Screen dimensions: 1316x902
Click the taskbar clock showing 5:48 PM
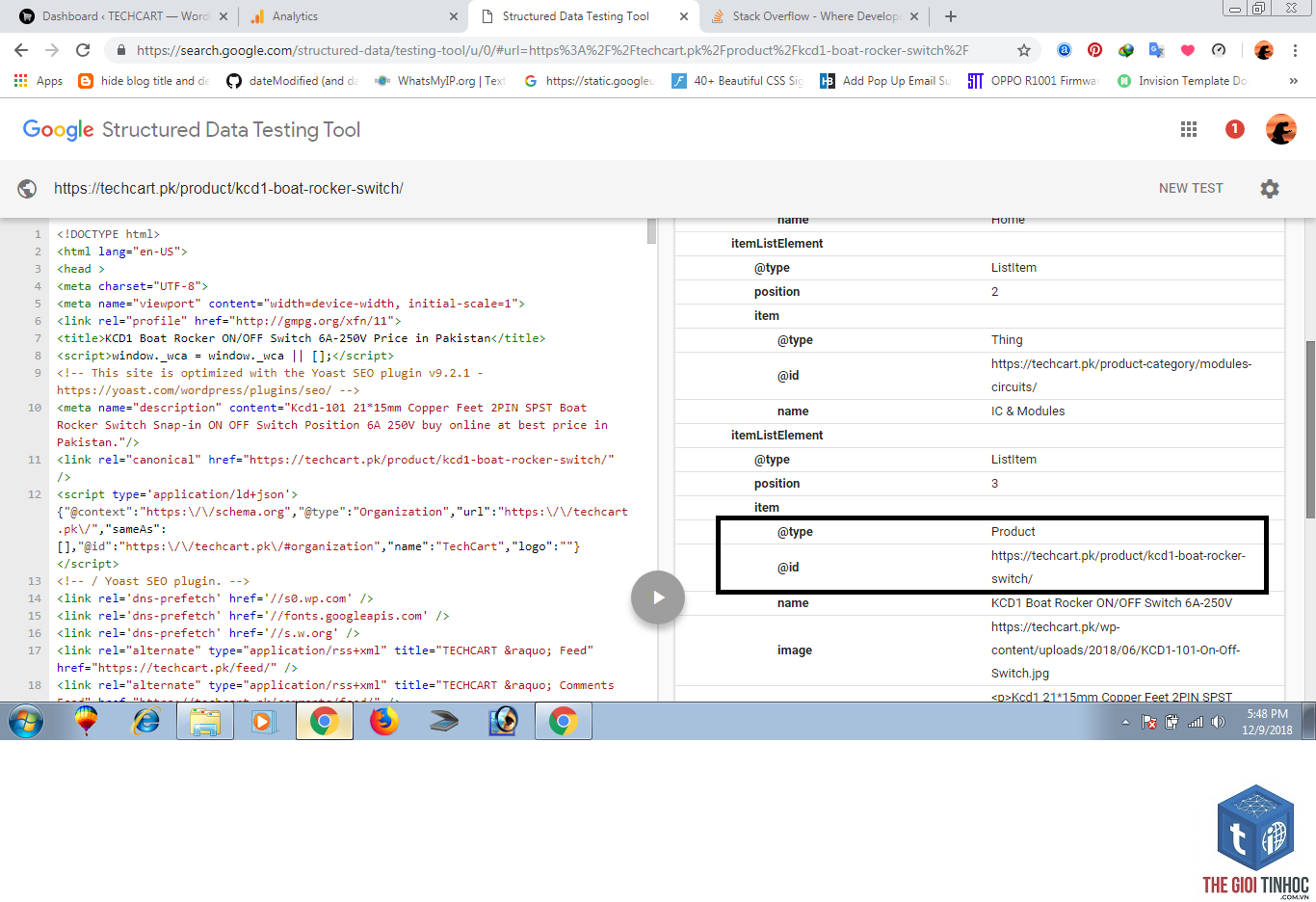[x=1267, y=722]
